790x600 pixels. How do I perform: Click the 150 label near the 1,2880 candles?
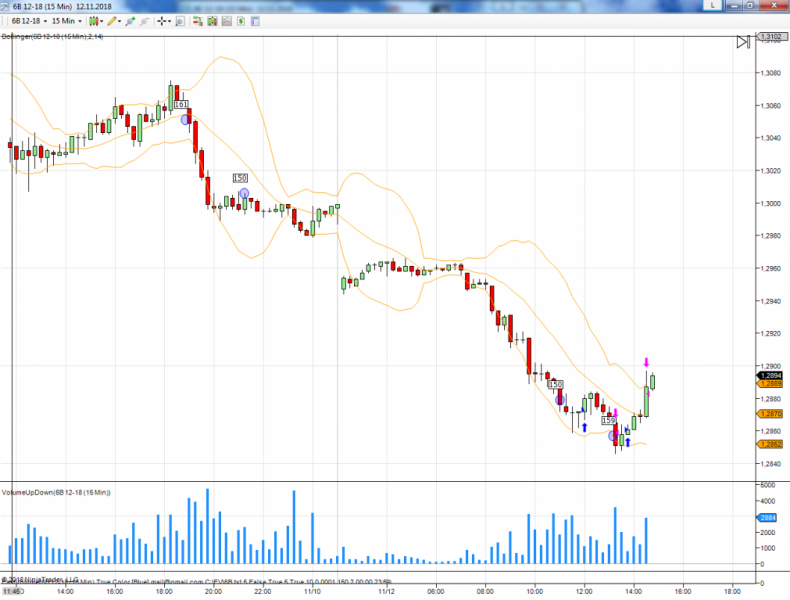(555, 384)
